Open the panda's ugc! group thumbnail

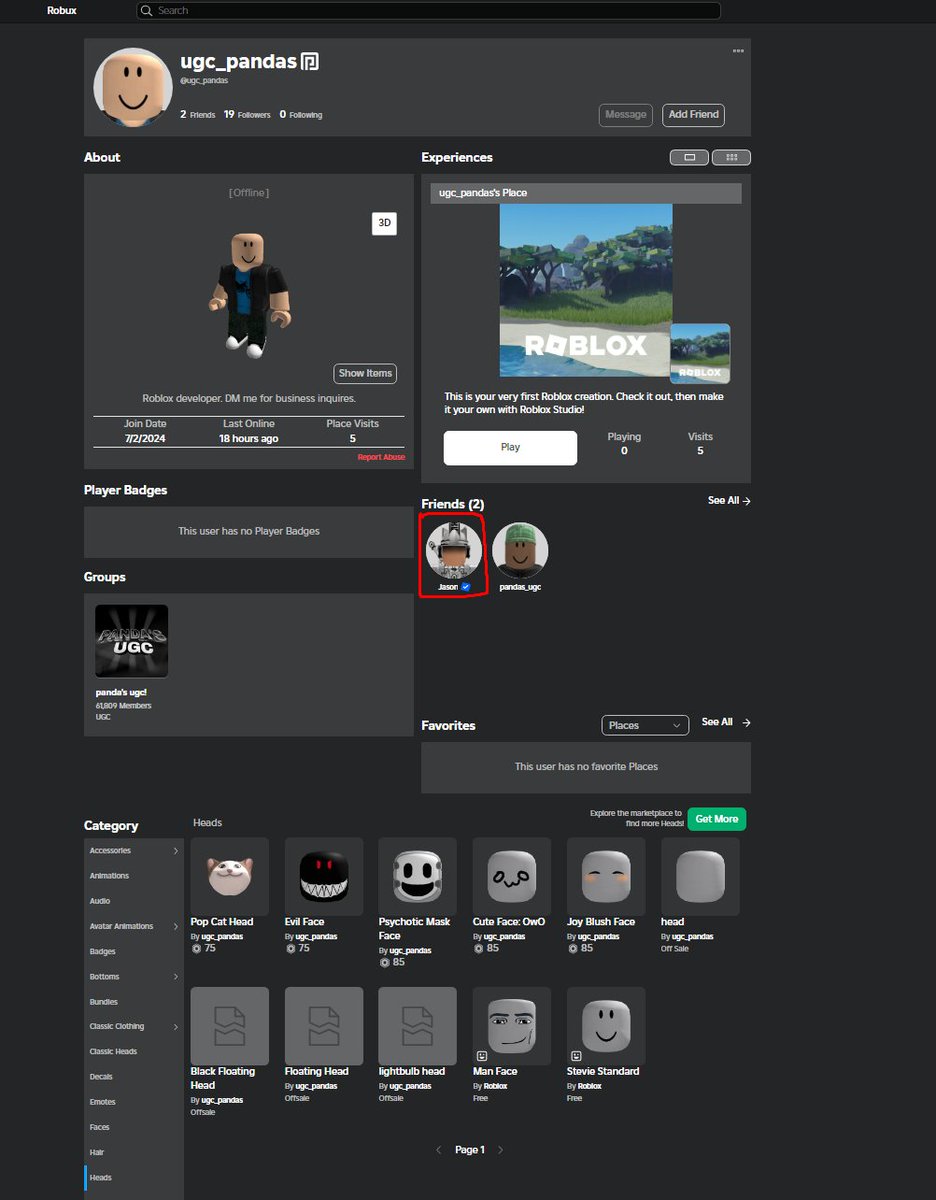click(132, 641)
